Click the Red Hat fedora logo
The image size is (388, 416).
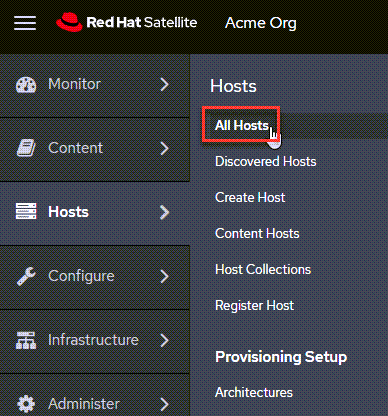coord(69,22)
